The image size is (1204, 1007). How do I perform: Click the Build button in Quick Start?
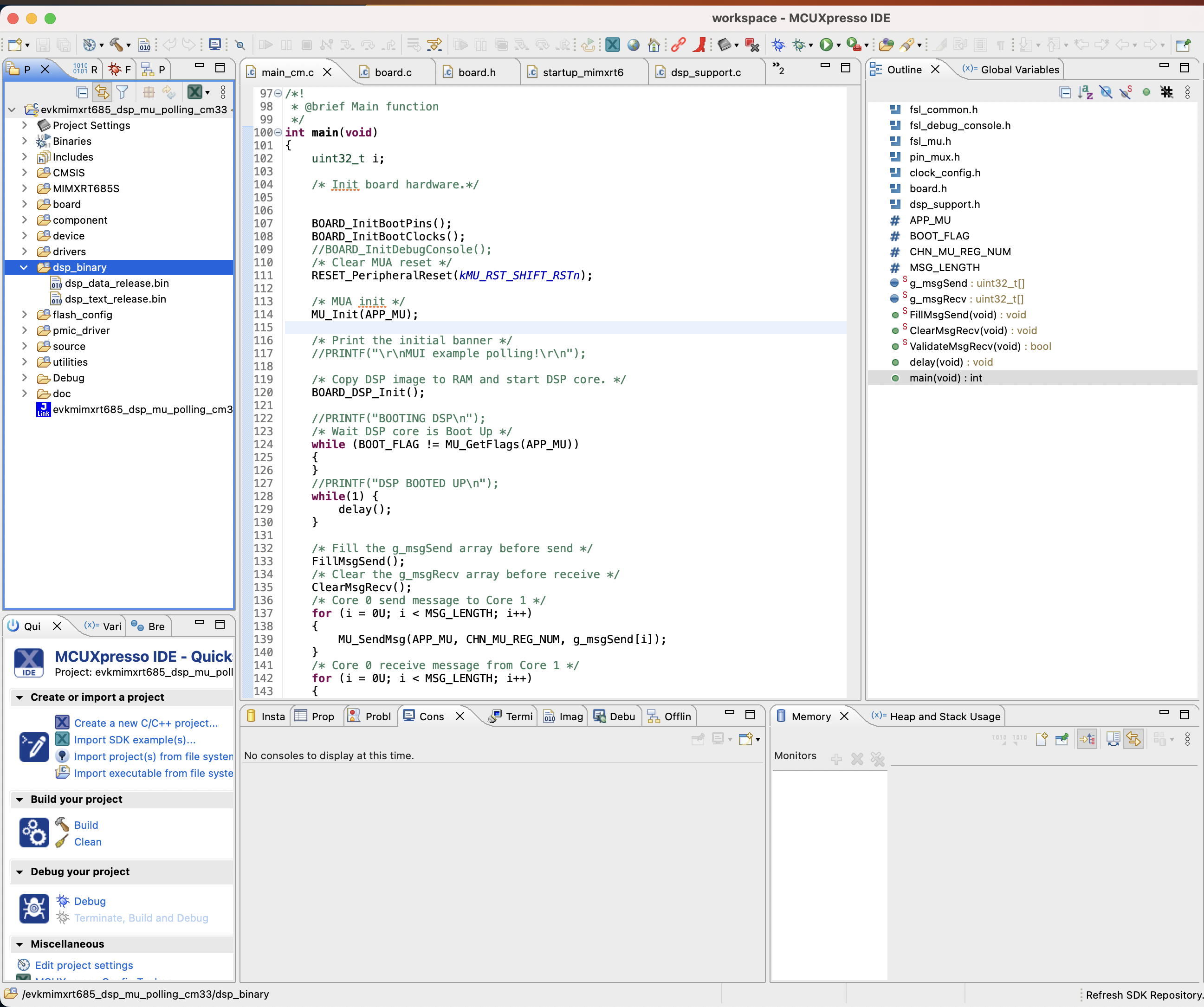86,825
